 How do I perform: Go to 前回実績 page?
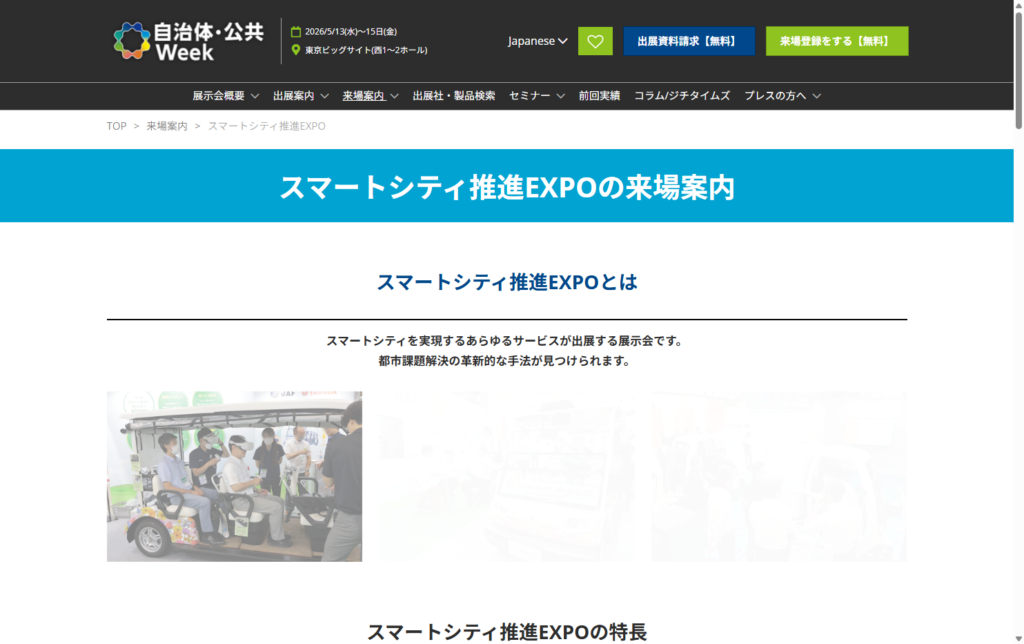(x=599, y=96)
